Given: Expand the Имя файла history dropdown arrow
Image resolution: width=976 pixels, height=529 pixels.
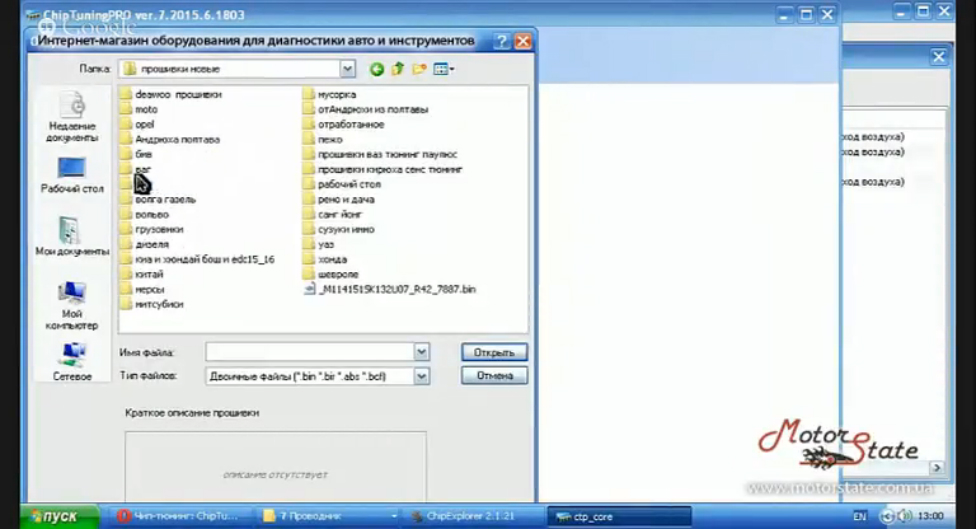Looking at the screenshot, I should (x=421, y=352).
